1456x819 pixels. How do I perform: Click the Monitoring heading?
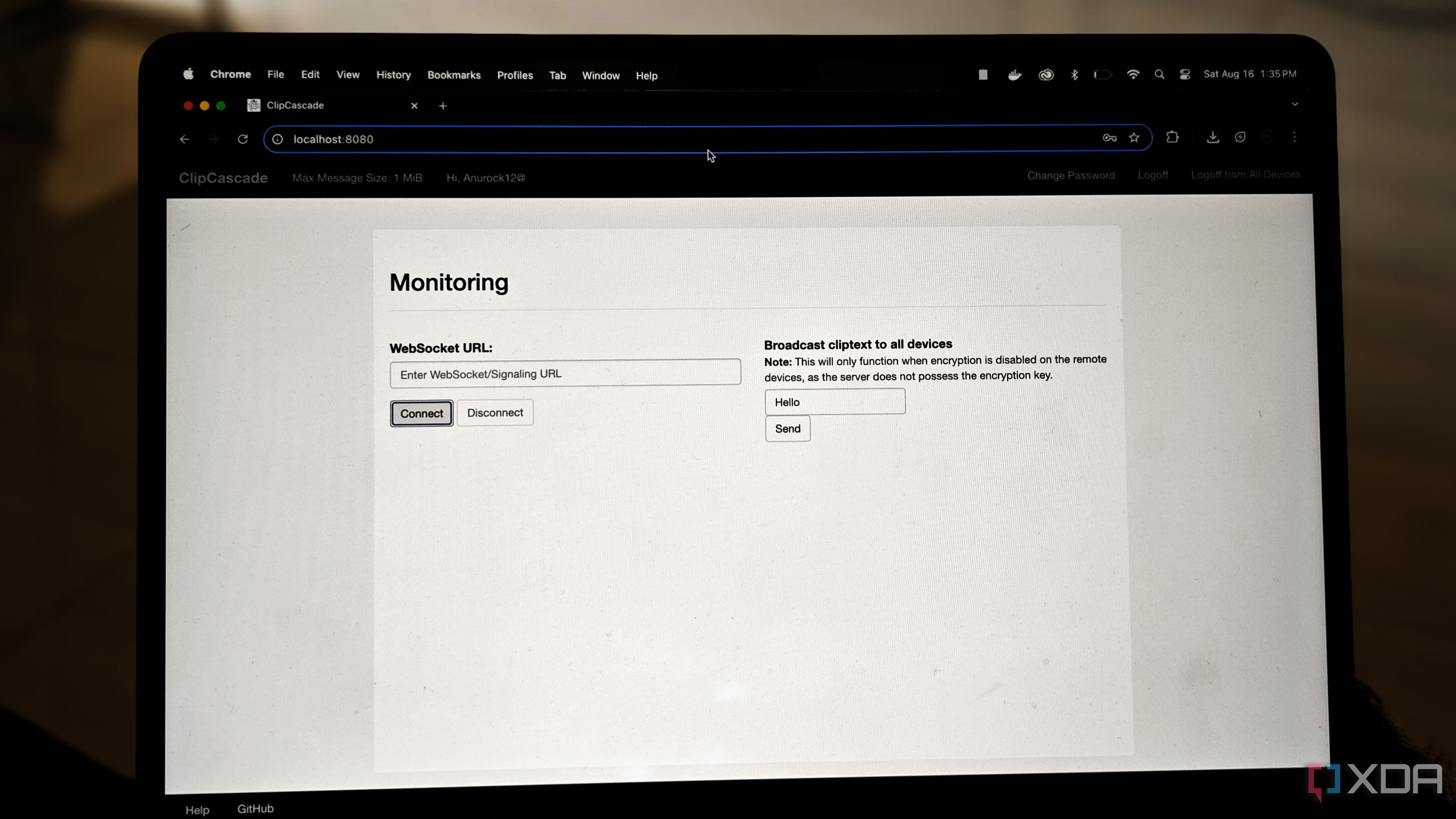coord(449,283)
